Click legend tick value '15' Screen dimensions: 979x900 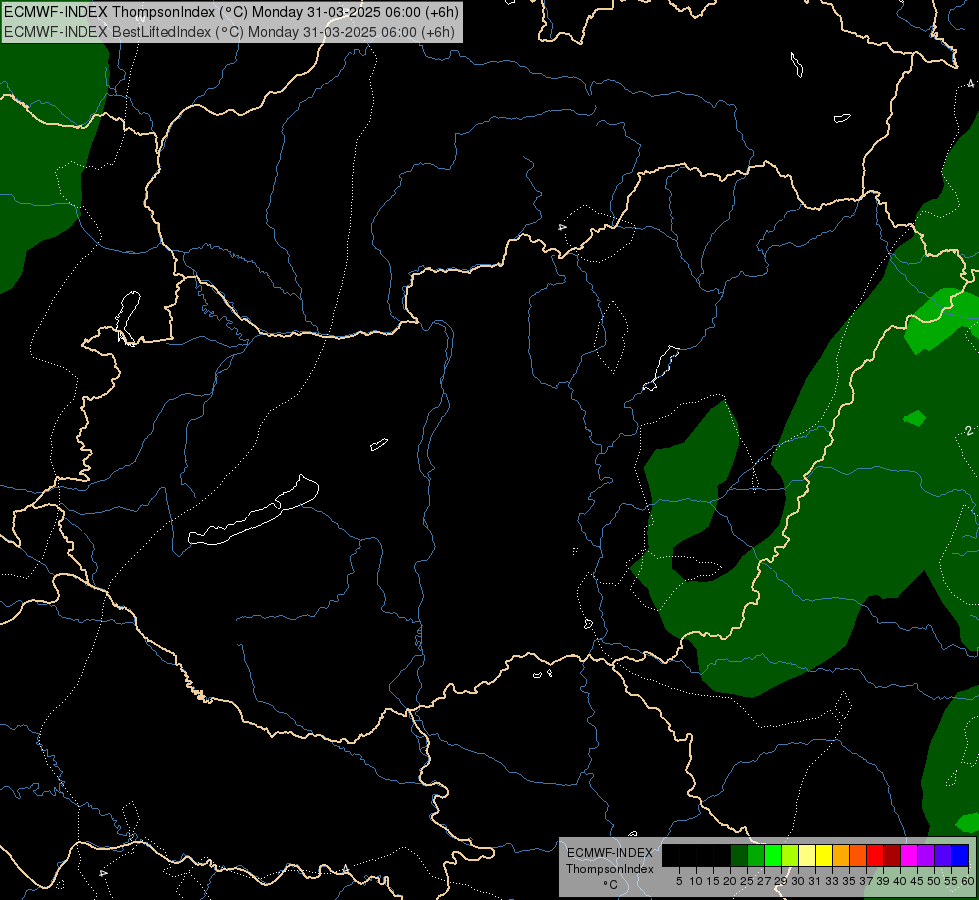point(713,881)
